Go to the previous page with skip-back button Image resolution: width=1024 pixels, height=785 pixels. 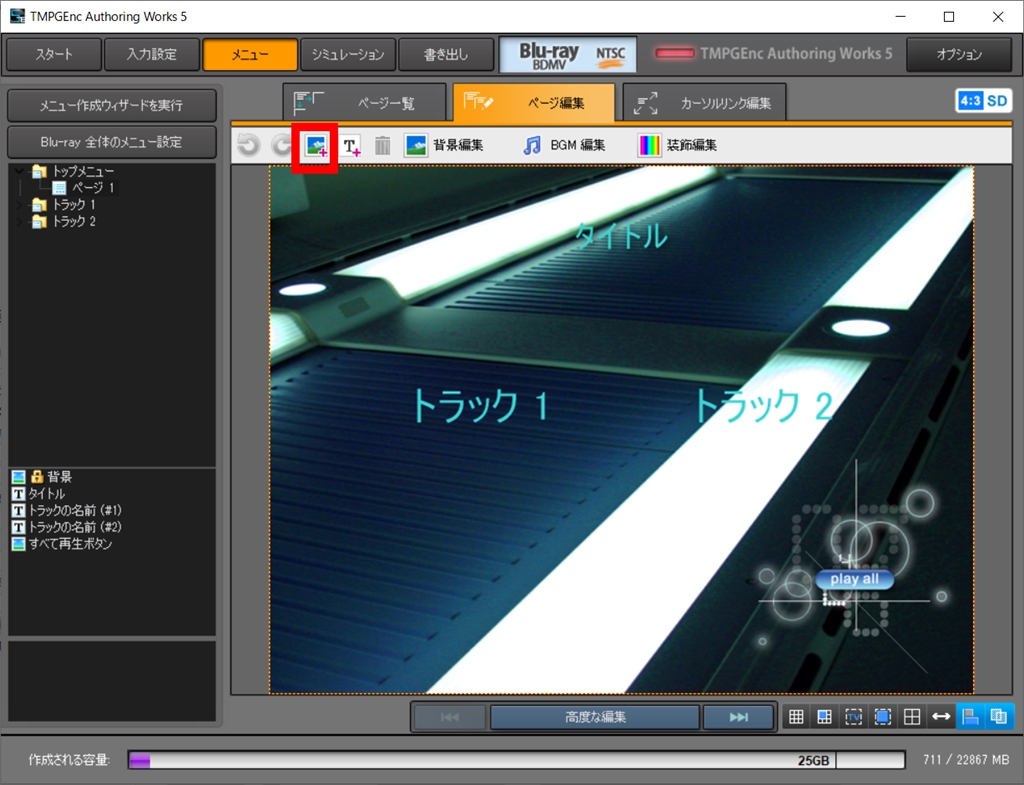point(449,717)
